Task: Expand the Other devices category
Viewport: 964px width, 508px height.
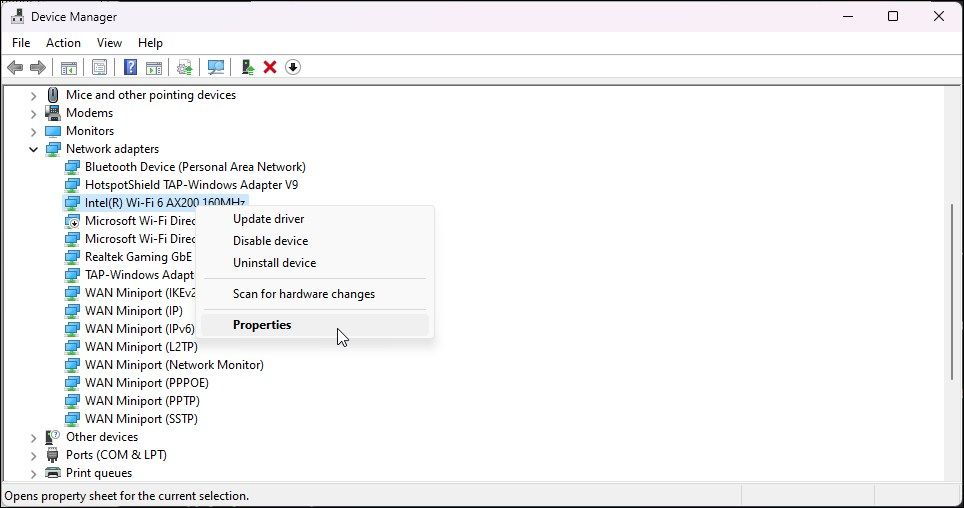Action: [34, 437]
